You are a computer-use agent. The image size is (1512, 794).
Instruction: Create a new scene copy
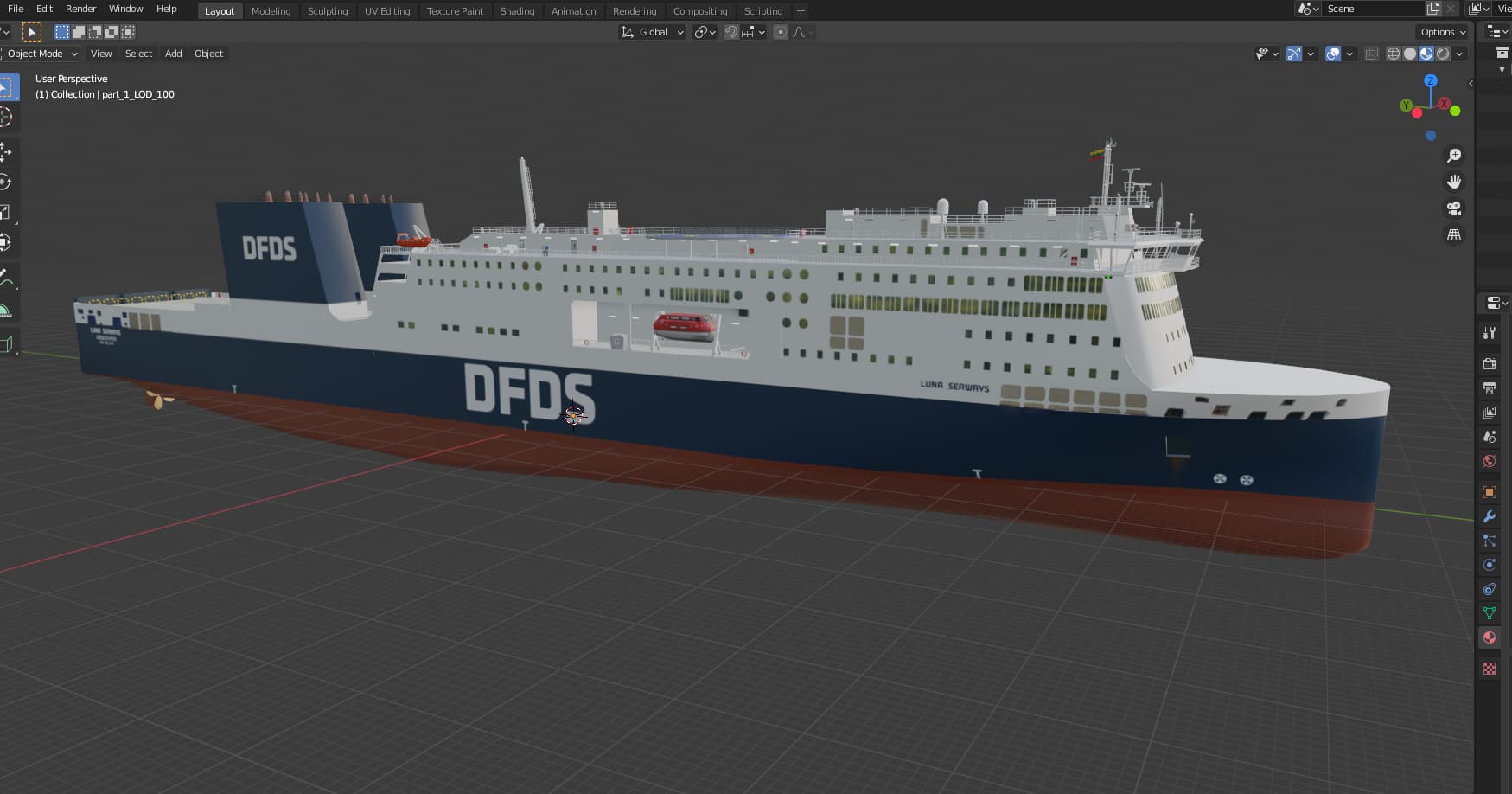1433,9
